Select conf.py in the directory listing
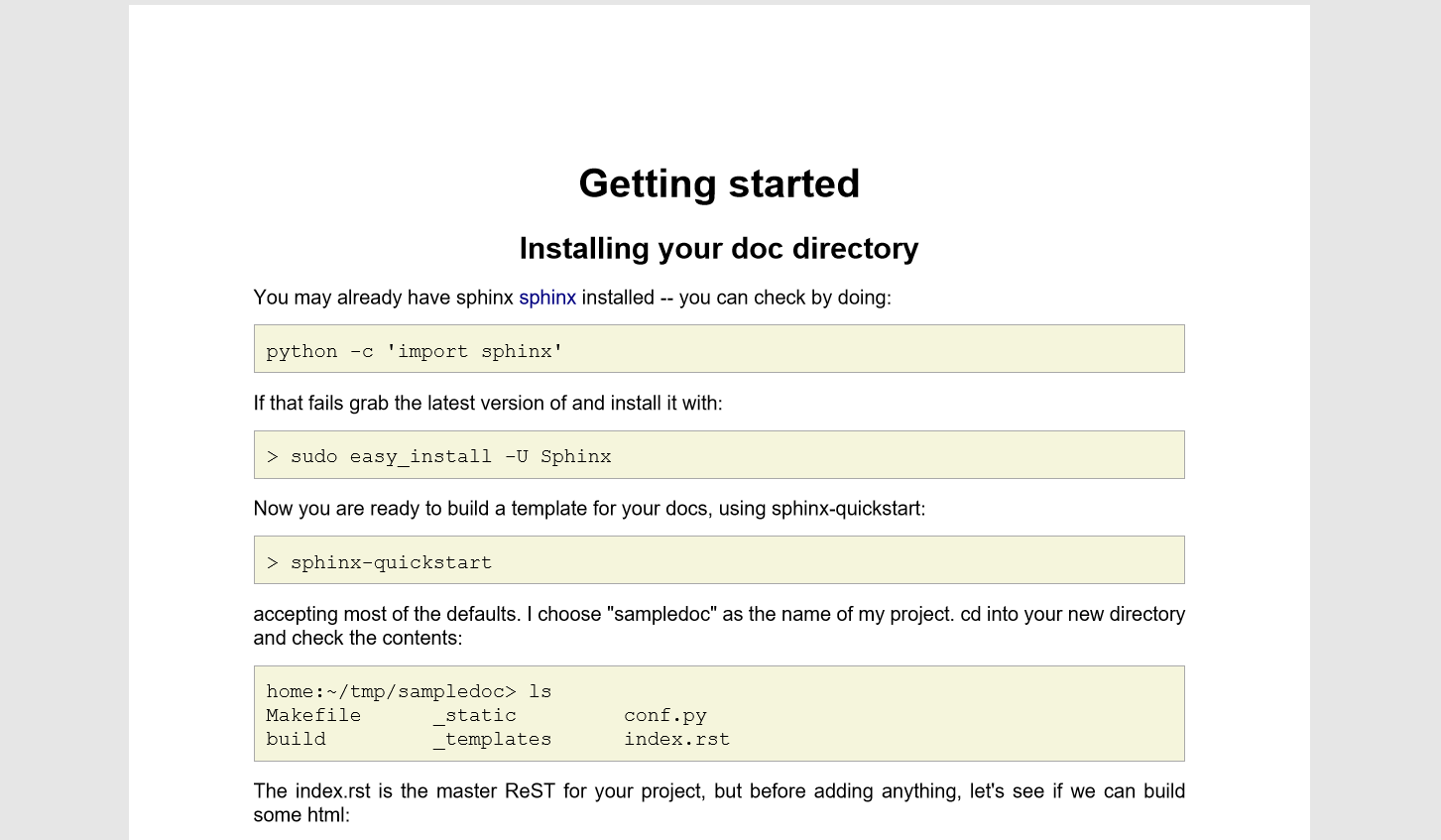The image size is (1441, 840). [x=665, y=715]
